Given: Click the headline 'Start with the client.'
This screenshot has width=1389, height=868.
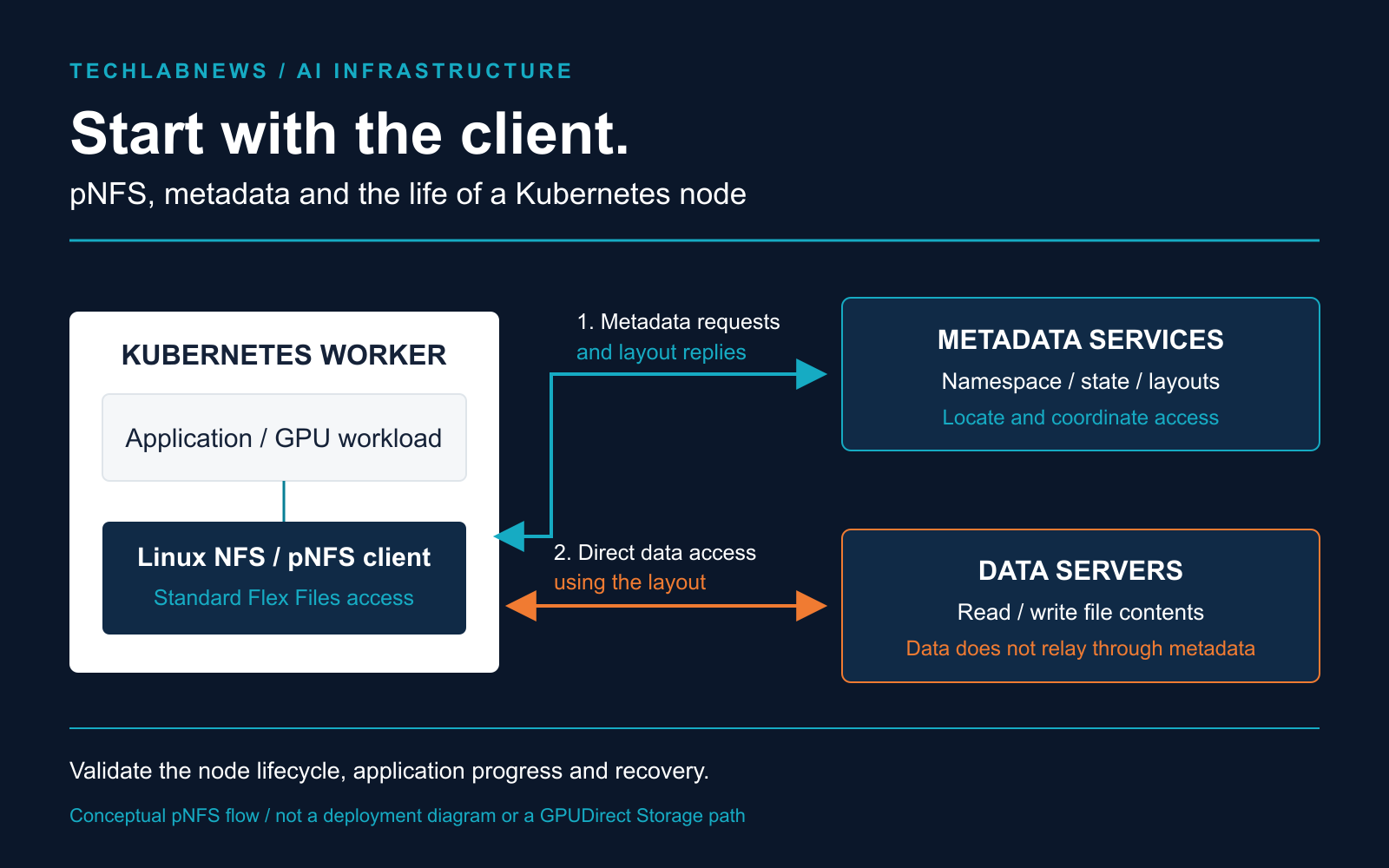Looking at the screenshot, I should click(350, 134).
